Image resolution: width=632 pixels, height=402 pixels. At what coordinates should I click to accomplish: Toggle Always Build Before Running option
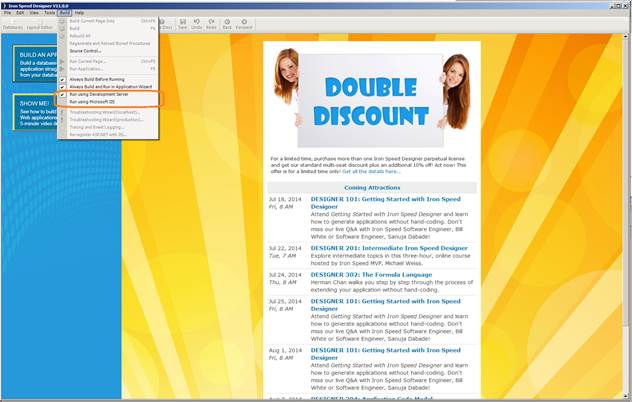[x=108, y=79]
